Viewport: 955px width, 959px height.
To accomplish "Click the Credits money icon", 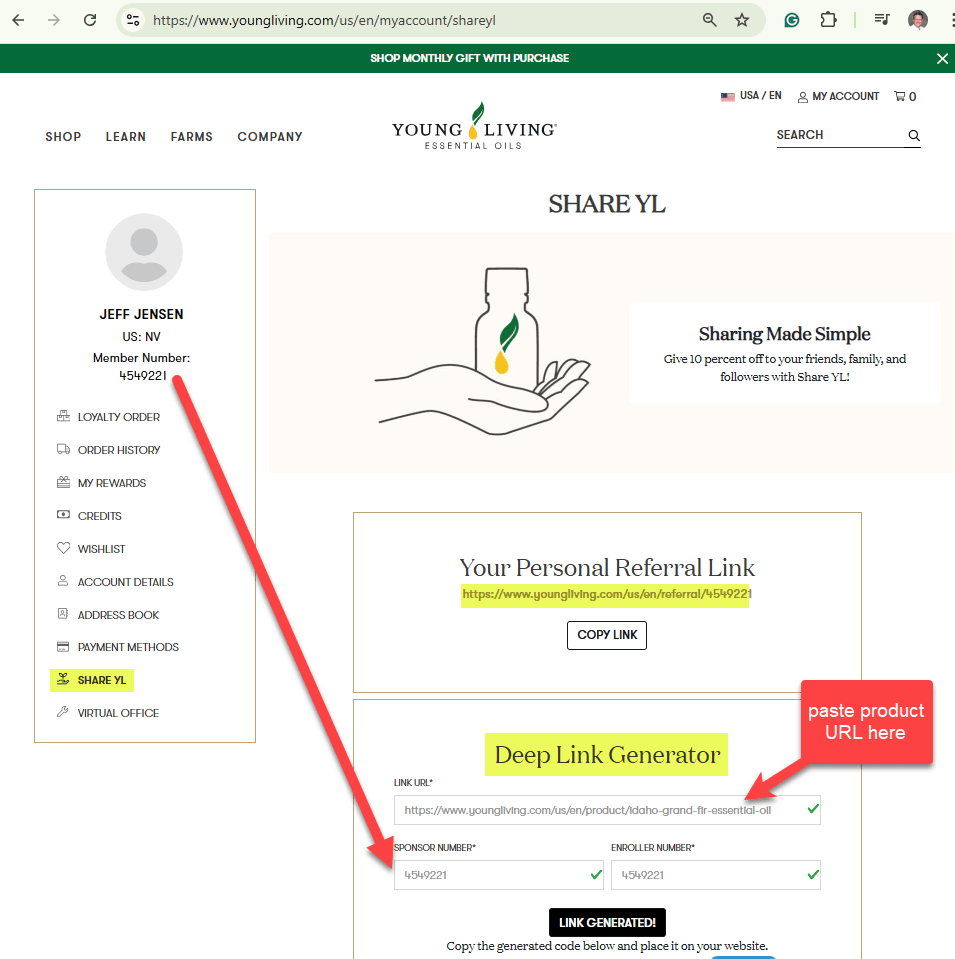I will [x=63, y=515].
